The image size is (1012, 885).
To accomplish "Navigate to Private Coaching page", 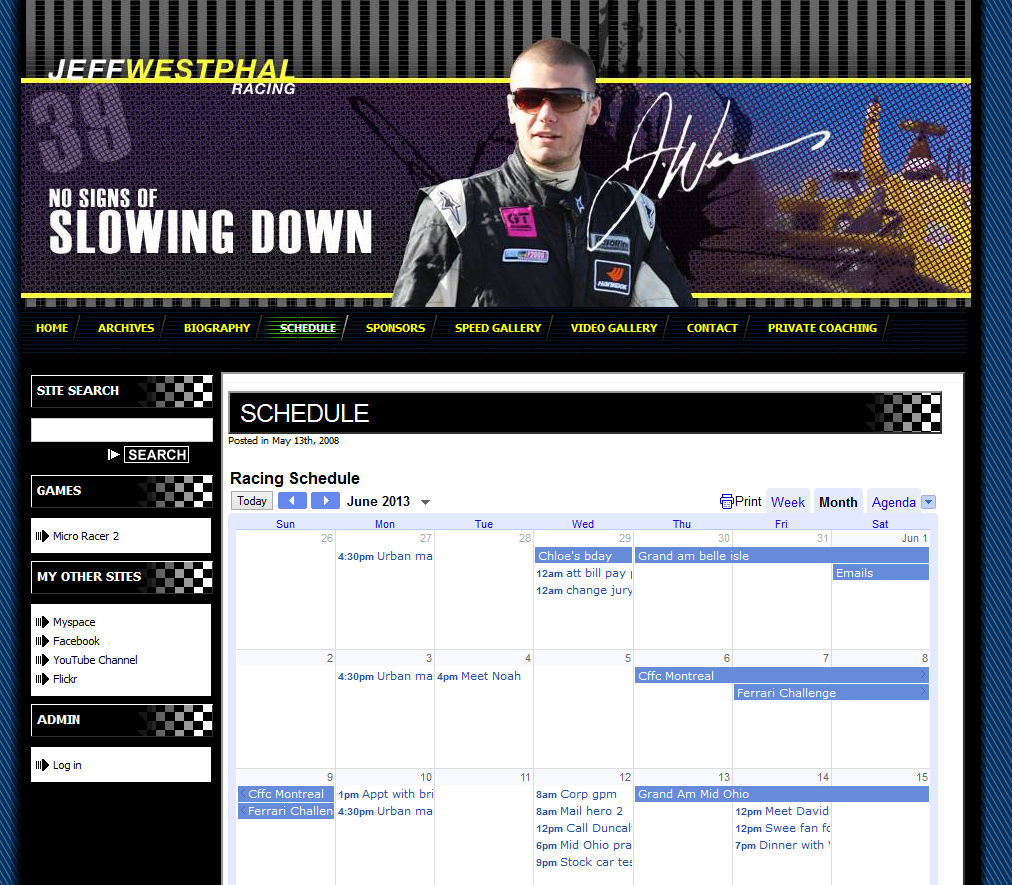I will [822, 328].
